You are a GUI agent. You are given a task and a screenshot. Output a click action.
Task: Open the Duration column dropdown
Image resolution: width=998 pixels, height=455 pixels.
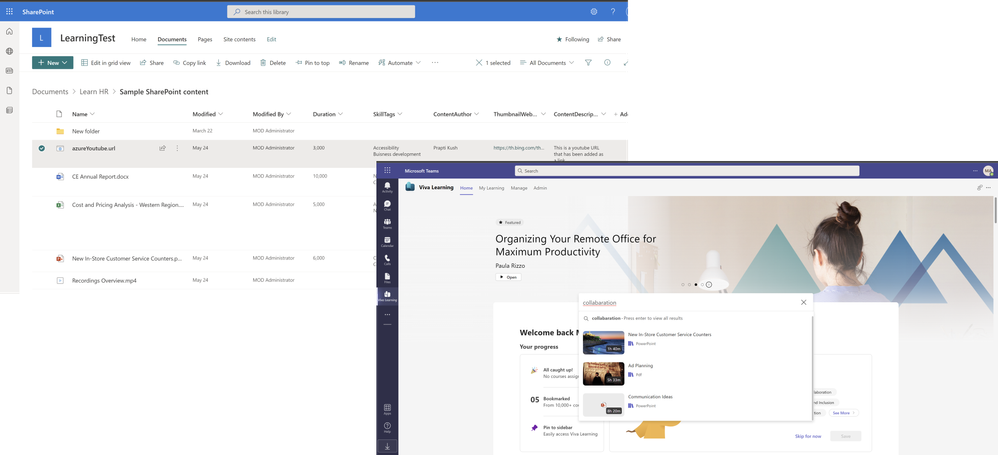pos(328,114)
